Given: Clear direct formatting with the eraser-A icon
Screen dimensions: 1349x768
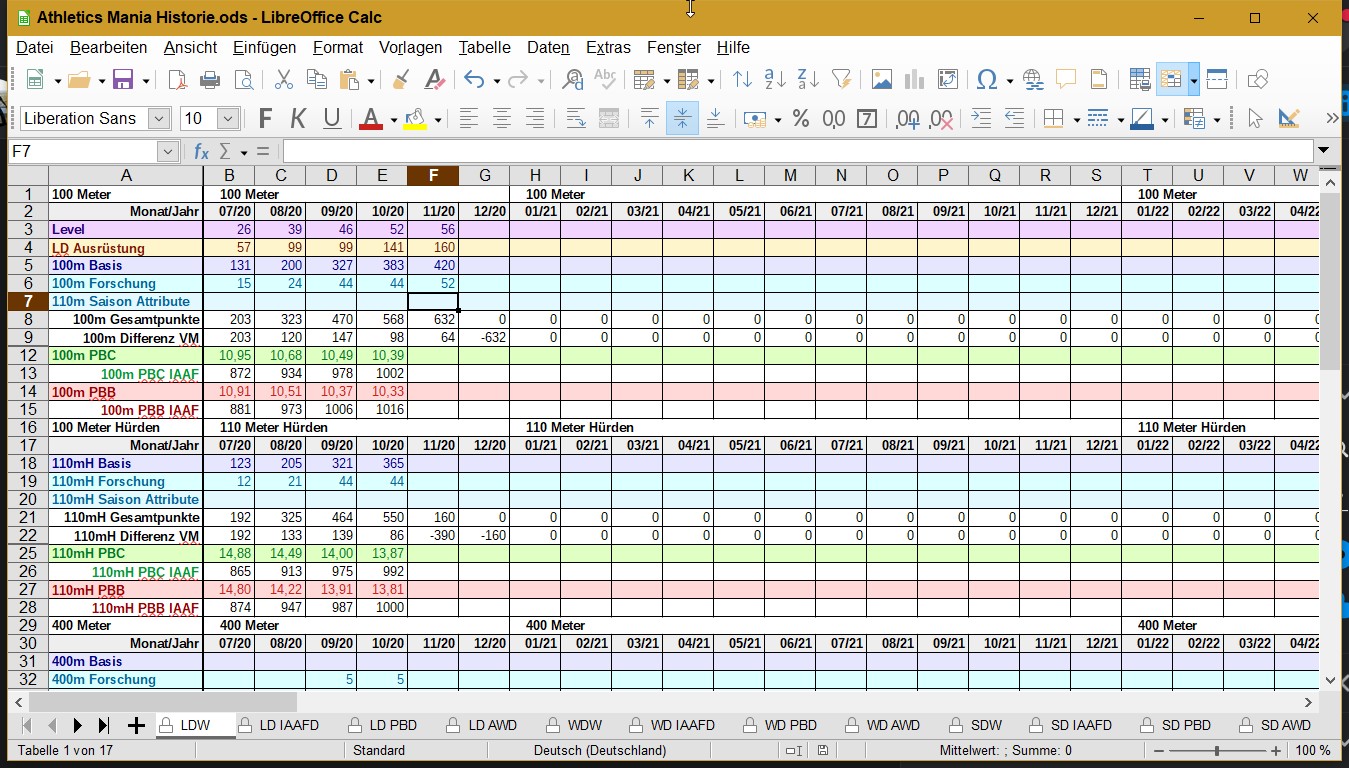Looking at the screenshot, I should coord(434,80).
